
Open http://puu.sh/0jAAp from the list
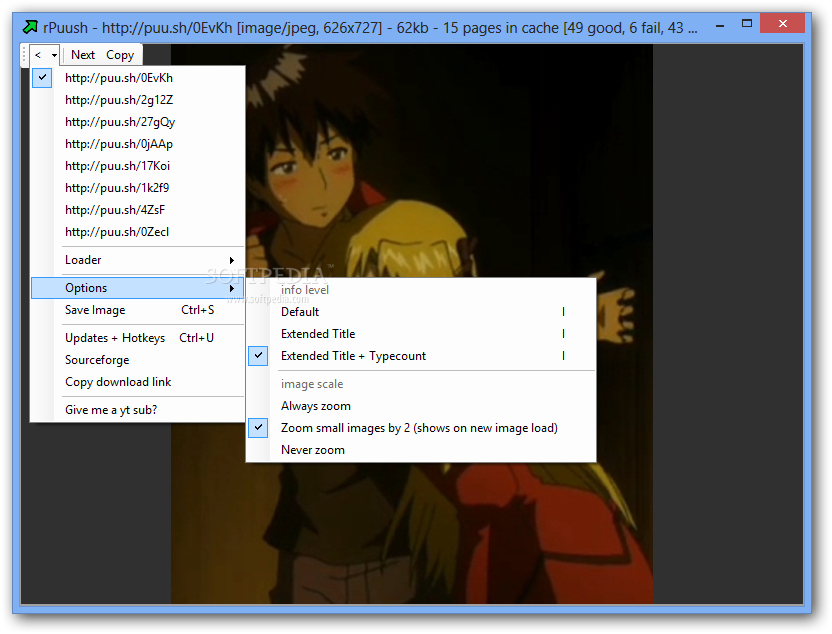137,144
